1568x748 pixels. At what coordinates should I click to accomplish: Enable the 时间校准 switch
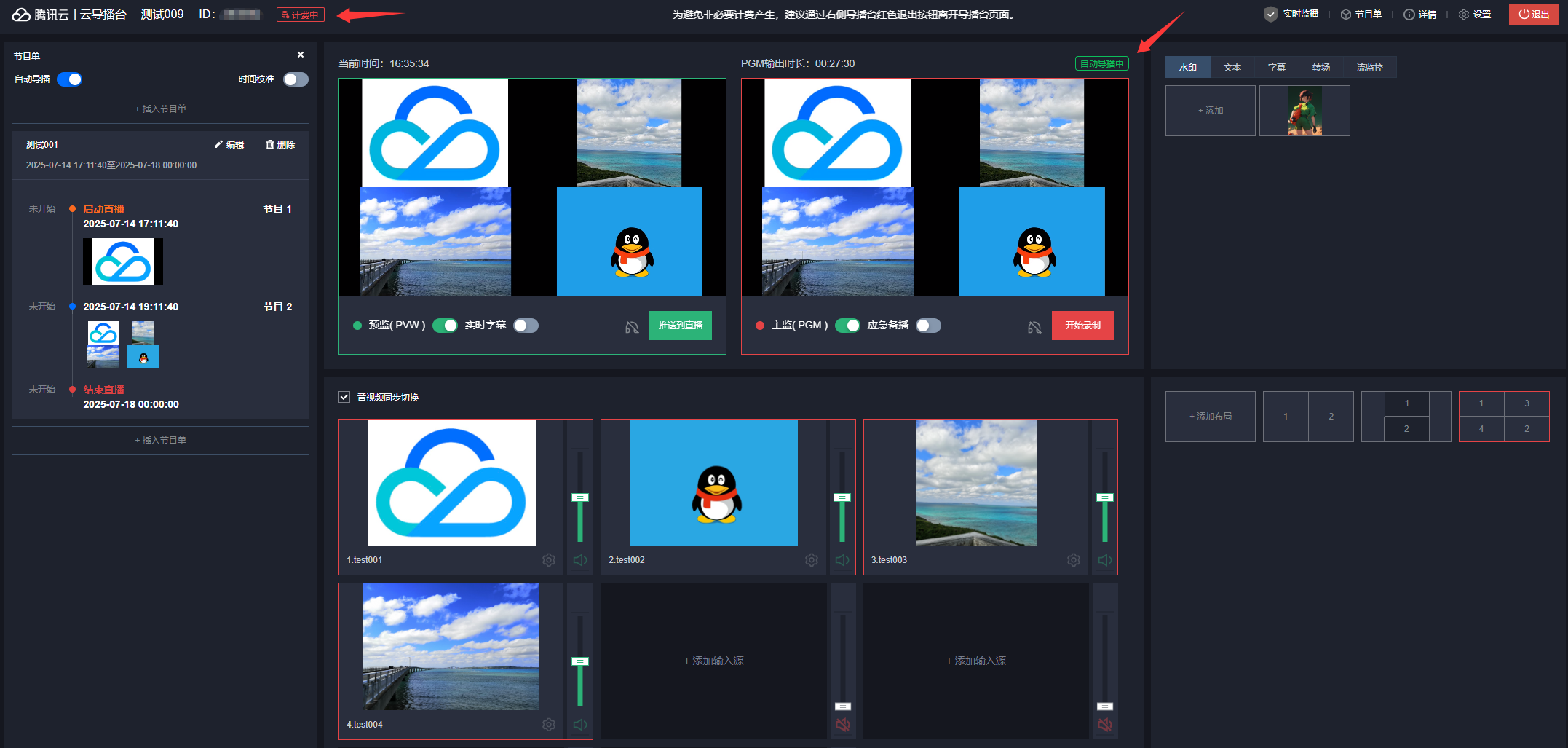[296, 79]
